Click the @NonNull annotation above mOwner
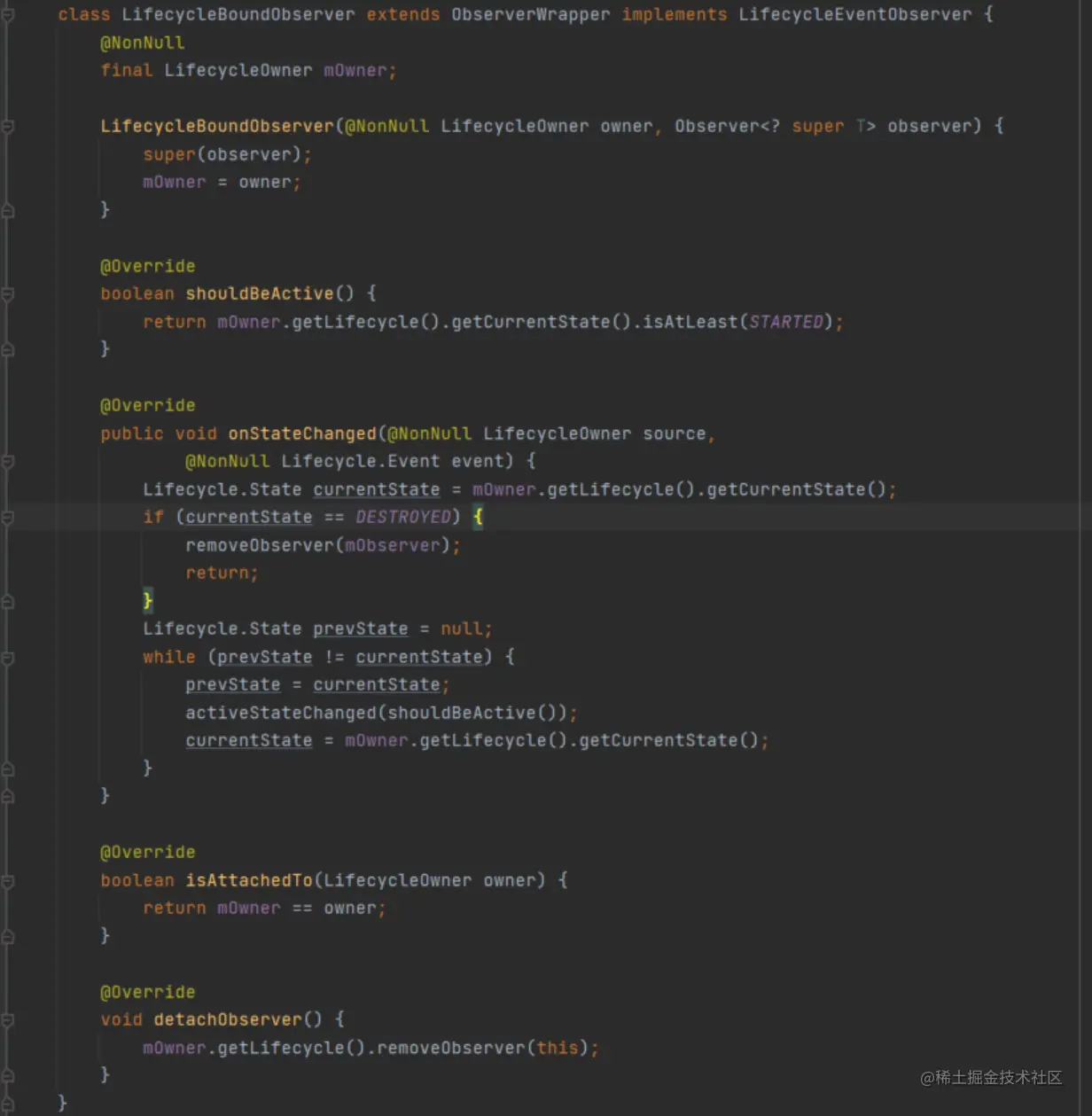Screen dimensions: 1092x1116 pyautogui.click(x=143, y=42)
